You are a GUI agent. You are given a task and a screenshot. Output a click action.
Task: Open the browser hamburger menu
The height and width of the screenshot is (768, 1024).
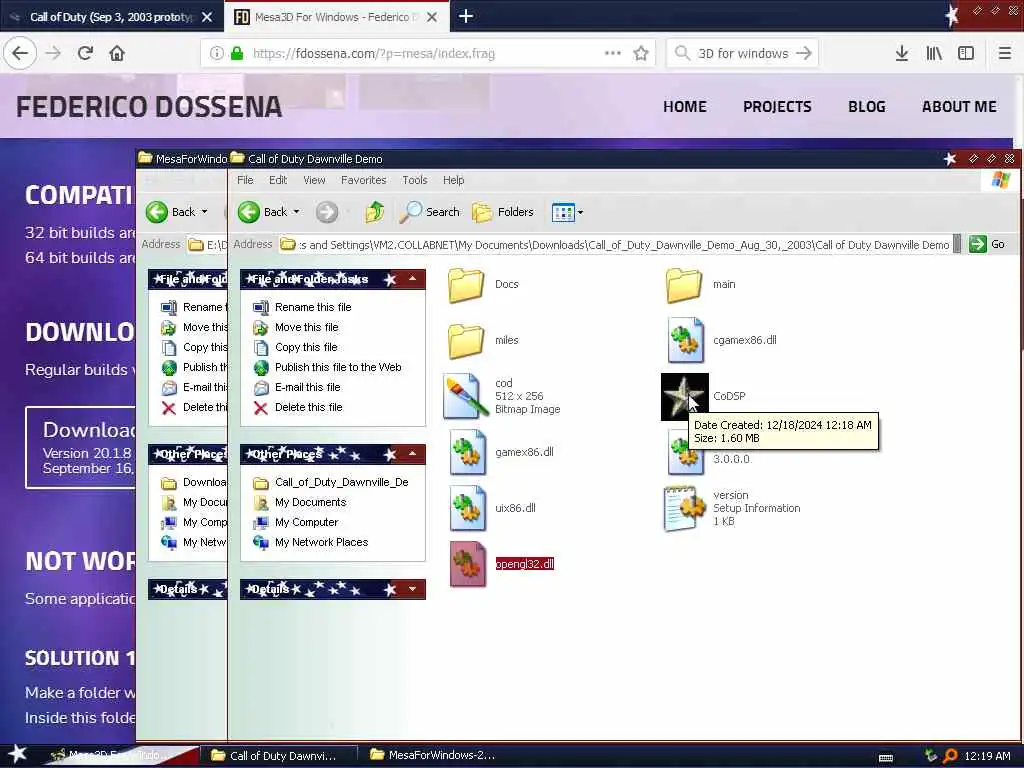click(x=1005, y=53)
